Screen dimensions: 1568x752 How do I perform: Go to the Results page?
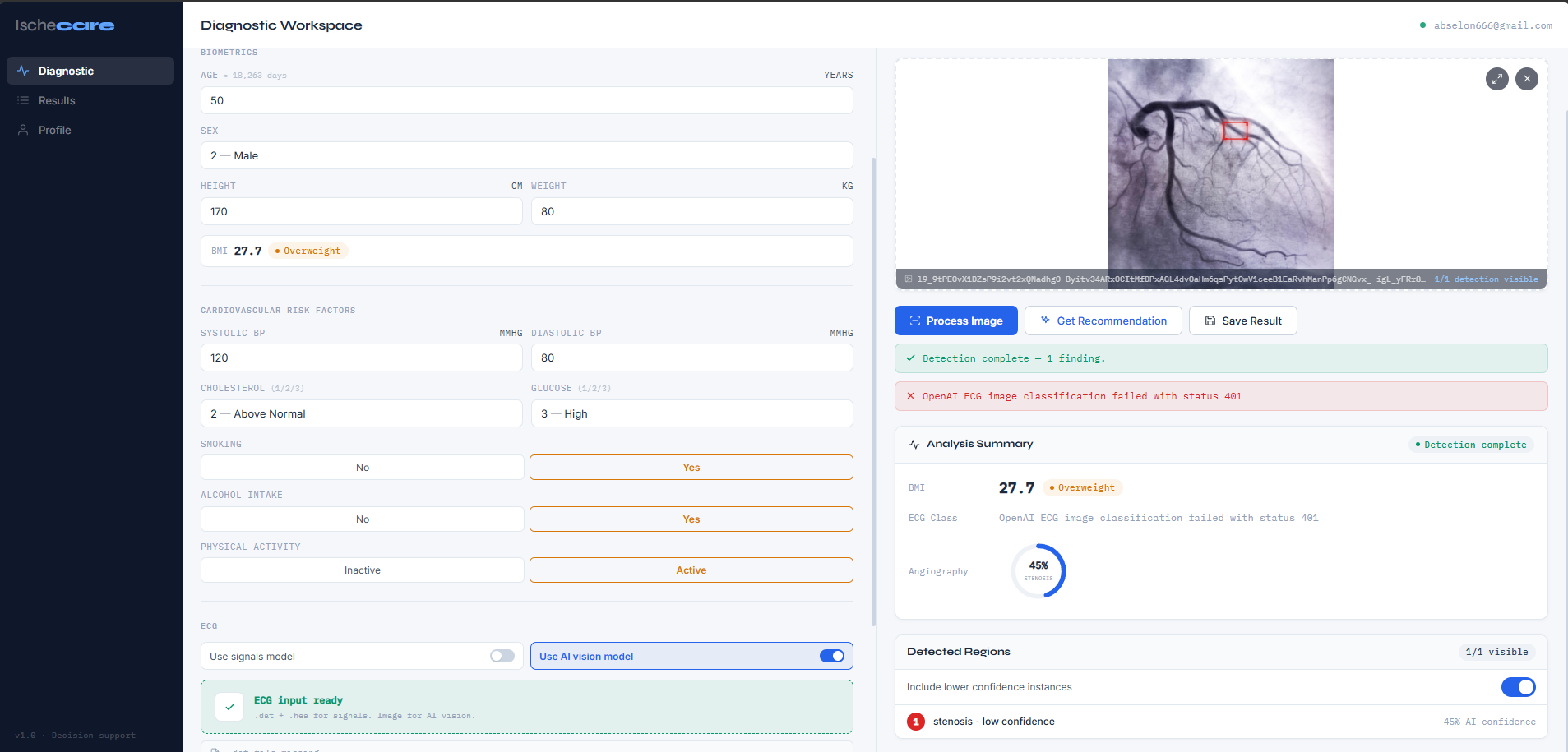[x=90, y=100]
